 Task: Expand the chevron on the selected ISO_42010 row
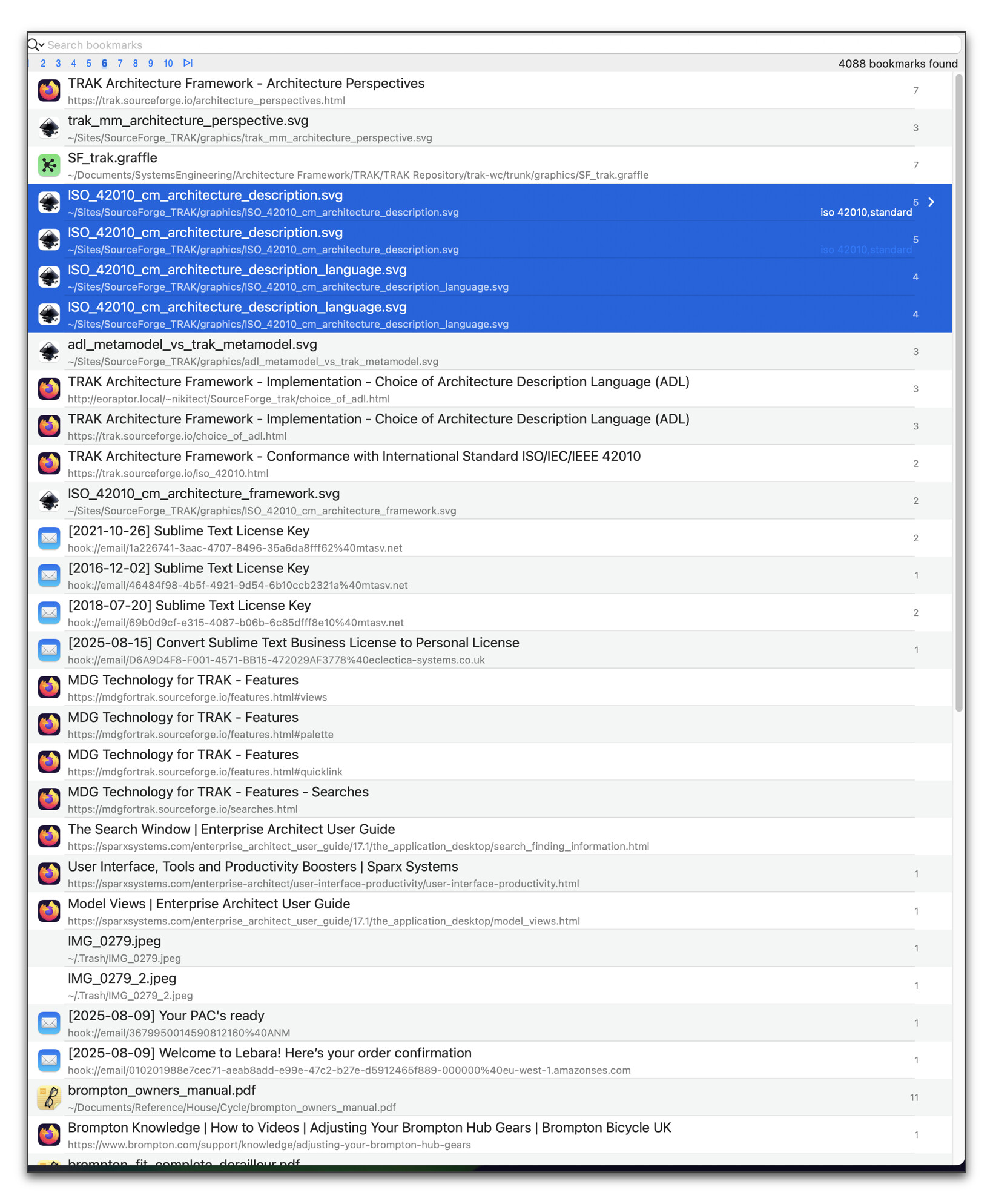coord(931,202)
